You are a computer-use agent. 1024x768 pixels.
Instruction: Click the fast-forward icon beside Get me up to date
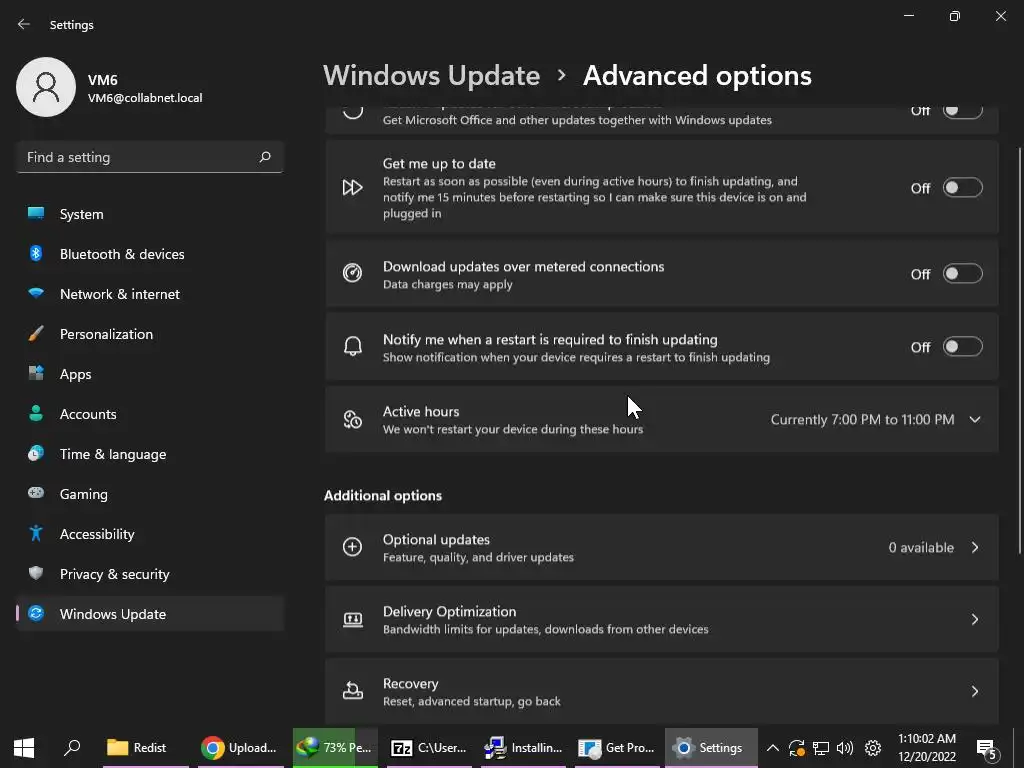tap(353, 188)
